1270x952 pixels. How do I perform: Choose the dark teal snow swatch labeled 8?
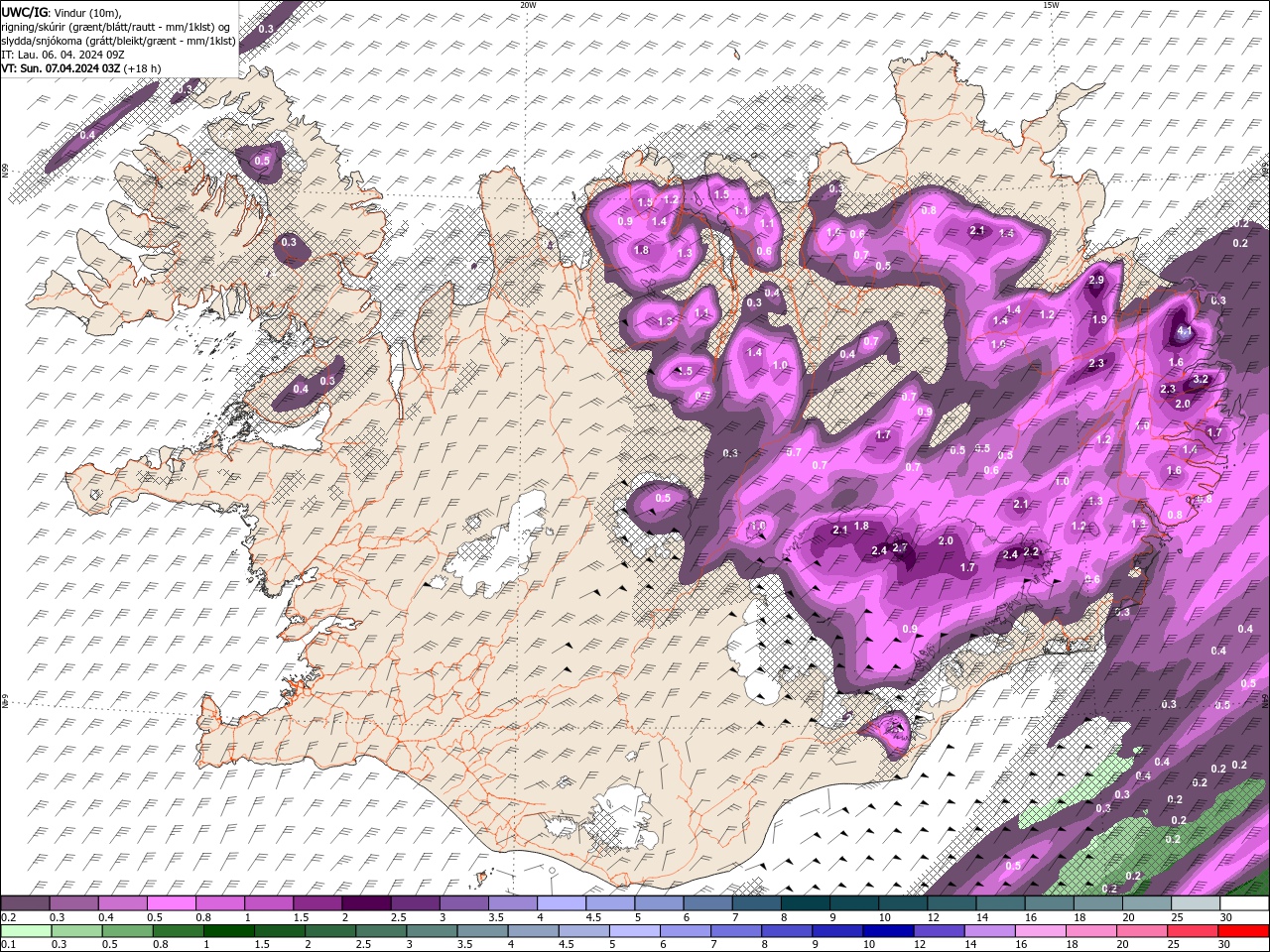(x=805, y=903)
